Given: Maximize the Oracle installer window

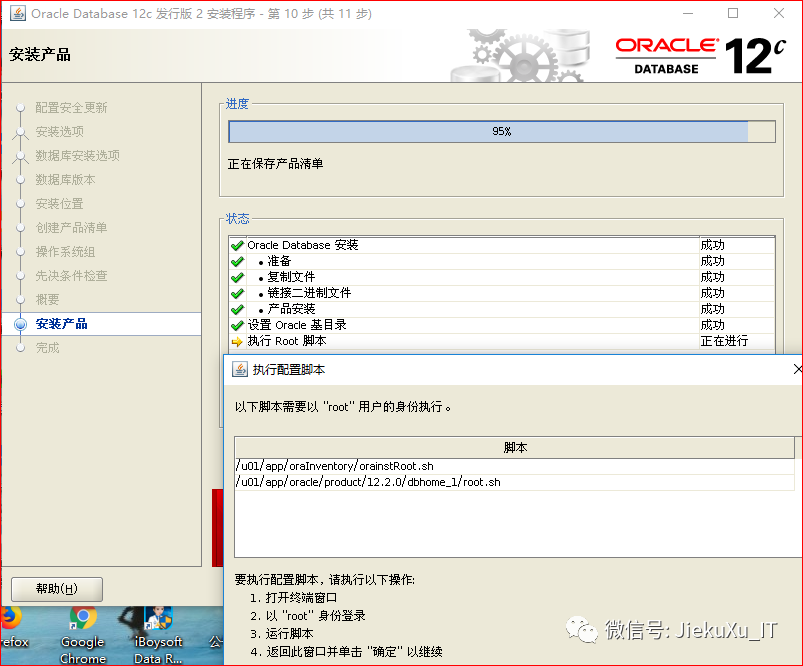Looking at the screenshot, I should 733,13.
